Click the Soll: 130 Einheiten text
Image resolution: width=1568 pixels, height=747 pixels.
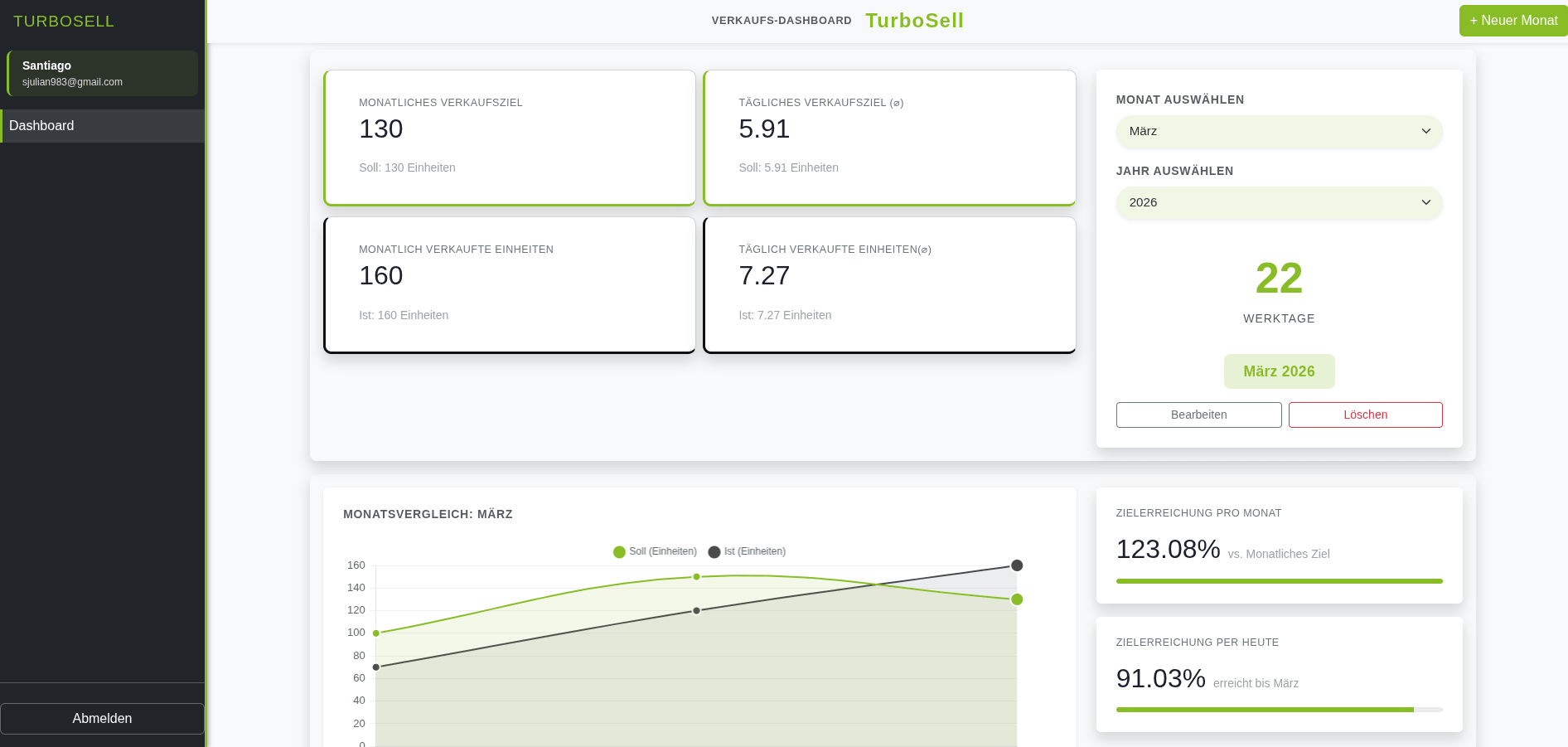tap(407, 168)
